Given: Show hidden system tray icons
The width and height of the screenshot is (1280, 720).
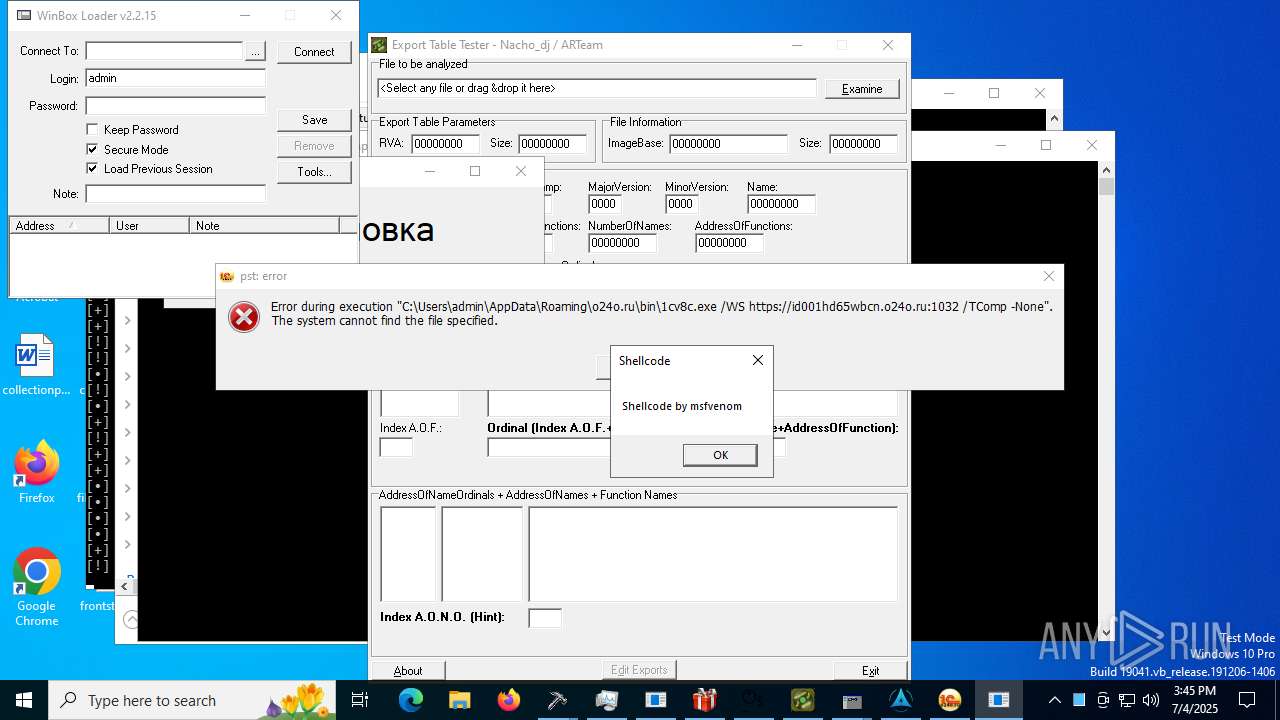Looking at the screenshot, I should (1054, 700).
